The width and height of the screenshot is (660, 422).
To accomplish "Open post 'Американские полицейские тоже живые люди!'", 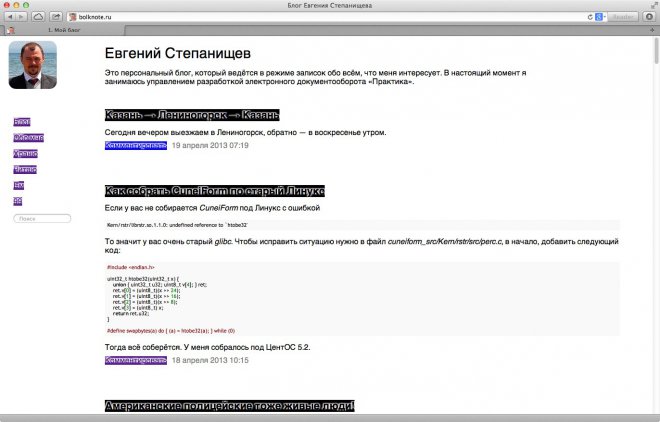I will click(x=229, y=406).
